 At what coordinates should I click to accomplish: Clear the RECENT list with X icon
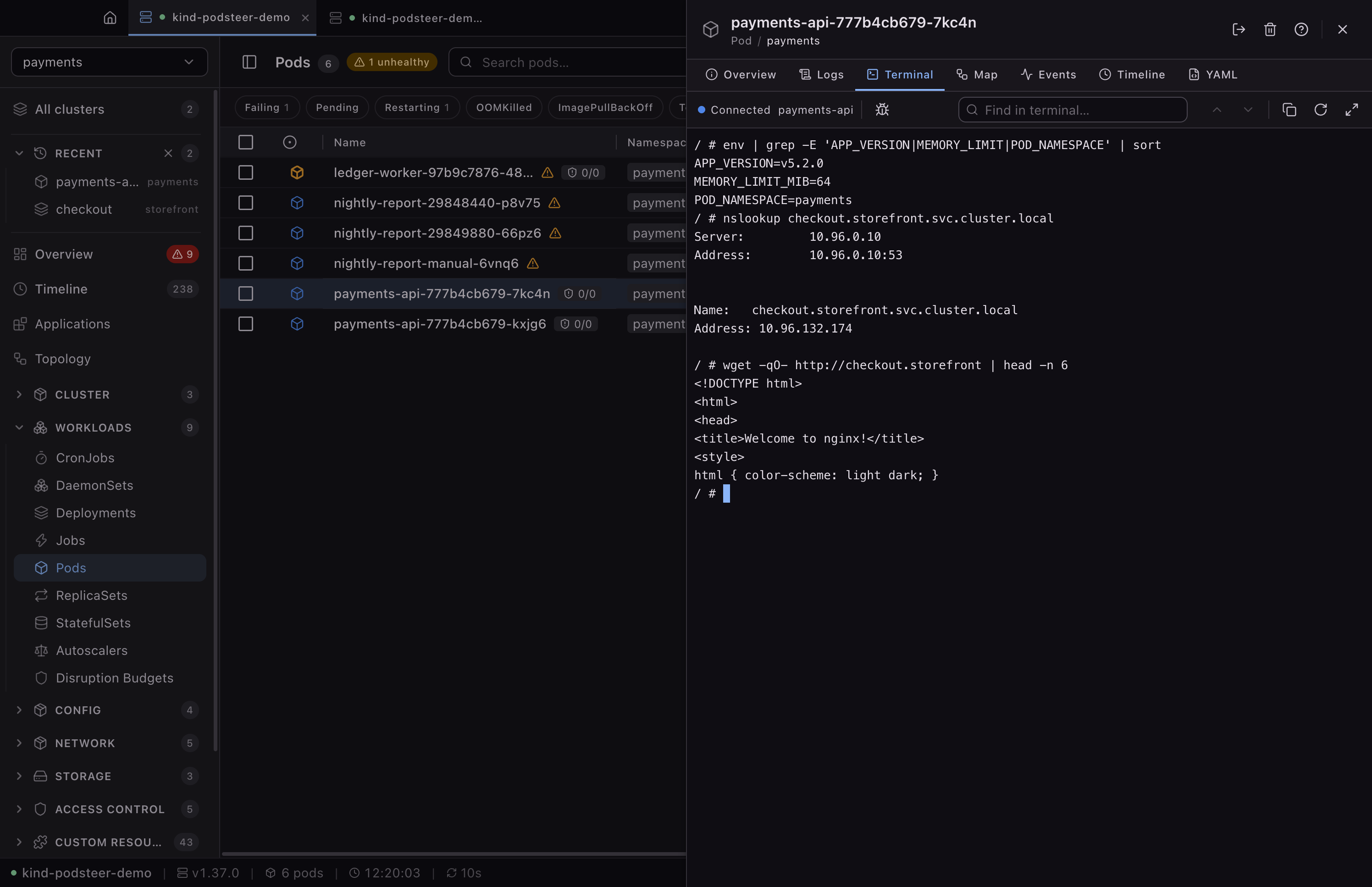click(x=168, y=153)
